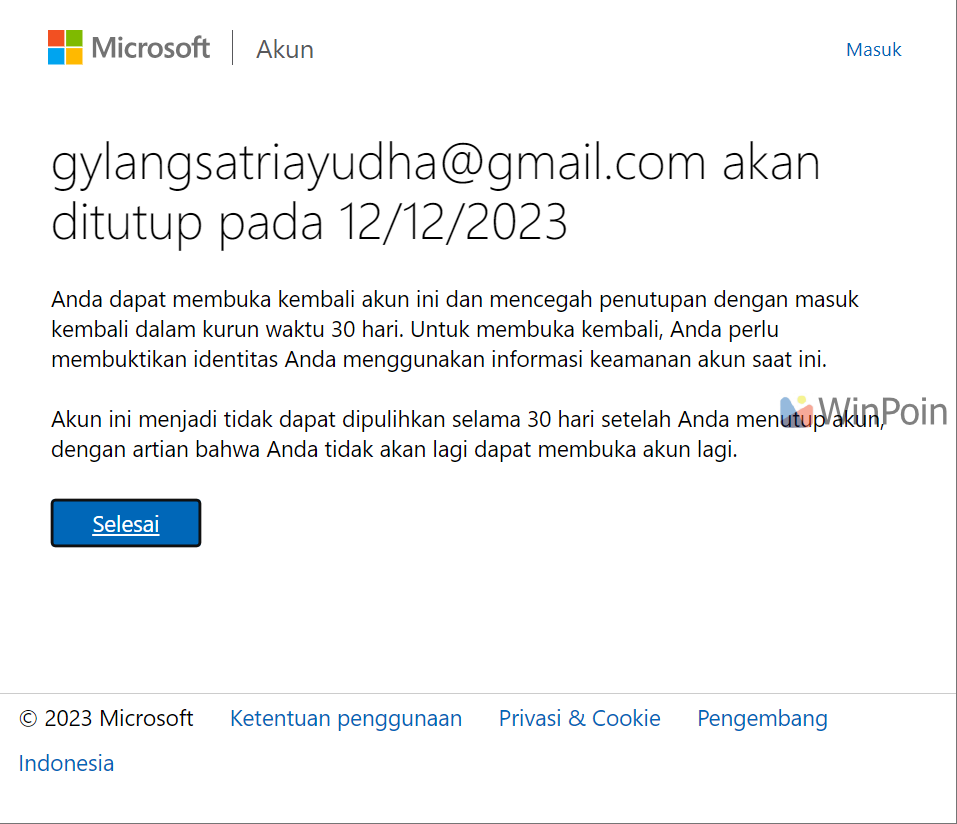This screenshot has width=957, height=824.
Task: Click the Microsoft four-square logo
Action: 65,47
